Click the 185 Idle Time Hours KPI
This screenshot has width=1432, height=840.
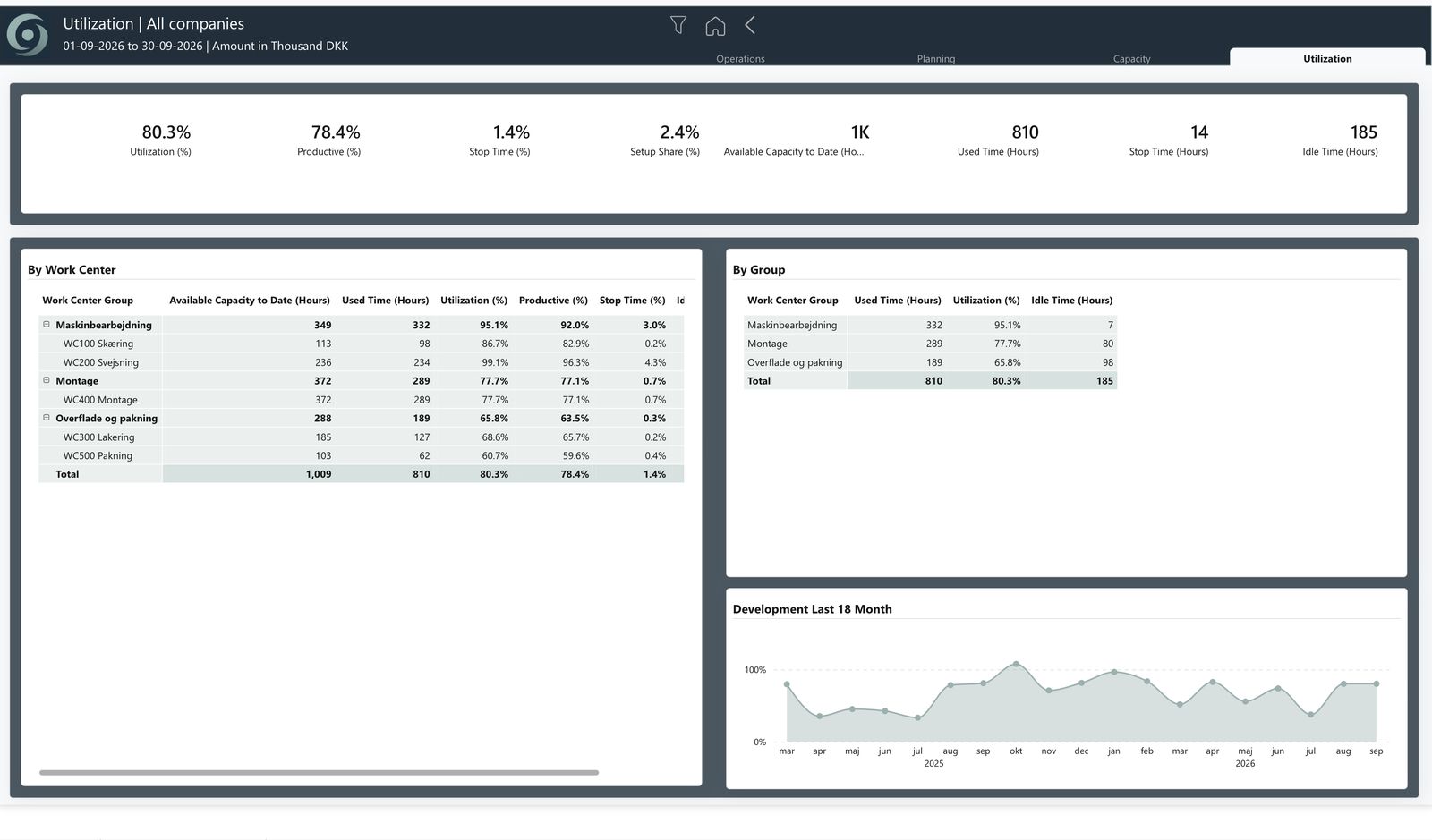1341,140
